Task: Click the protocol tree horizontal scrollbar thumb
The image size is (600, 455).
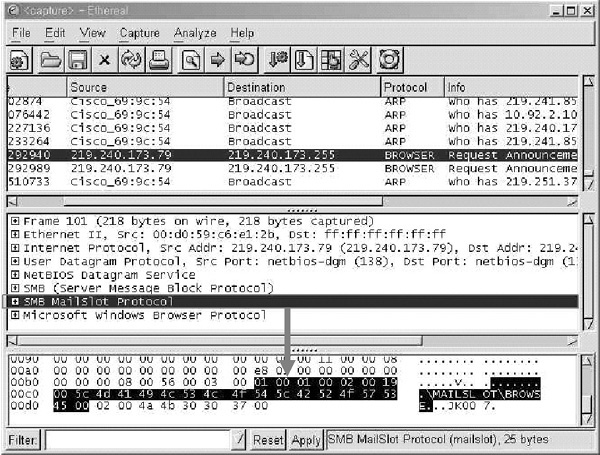Action: [x=220, y=341]
